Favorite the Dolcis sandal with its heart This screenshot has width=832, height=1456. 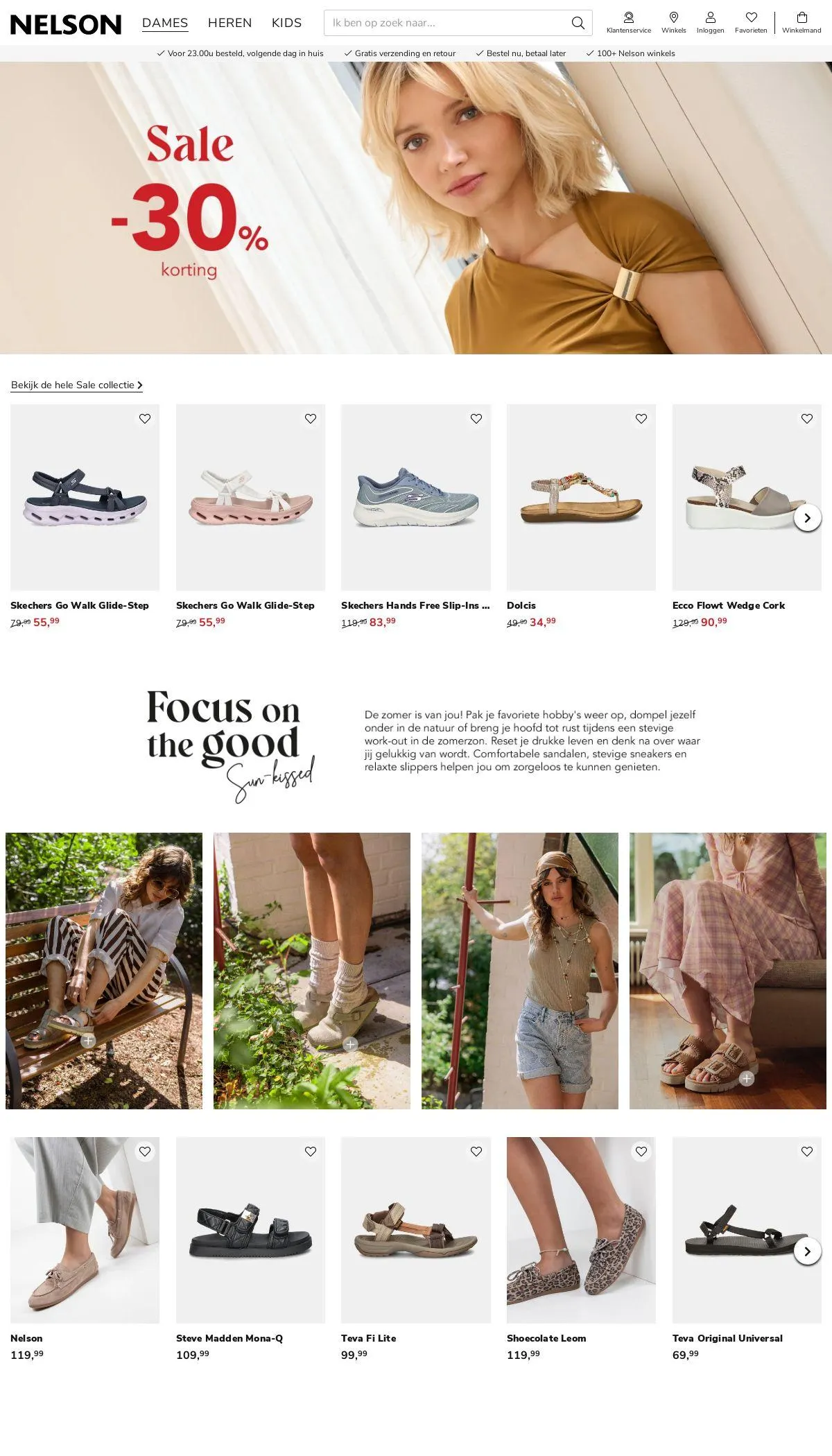point(641,419)
